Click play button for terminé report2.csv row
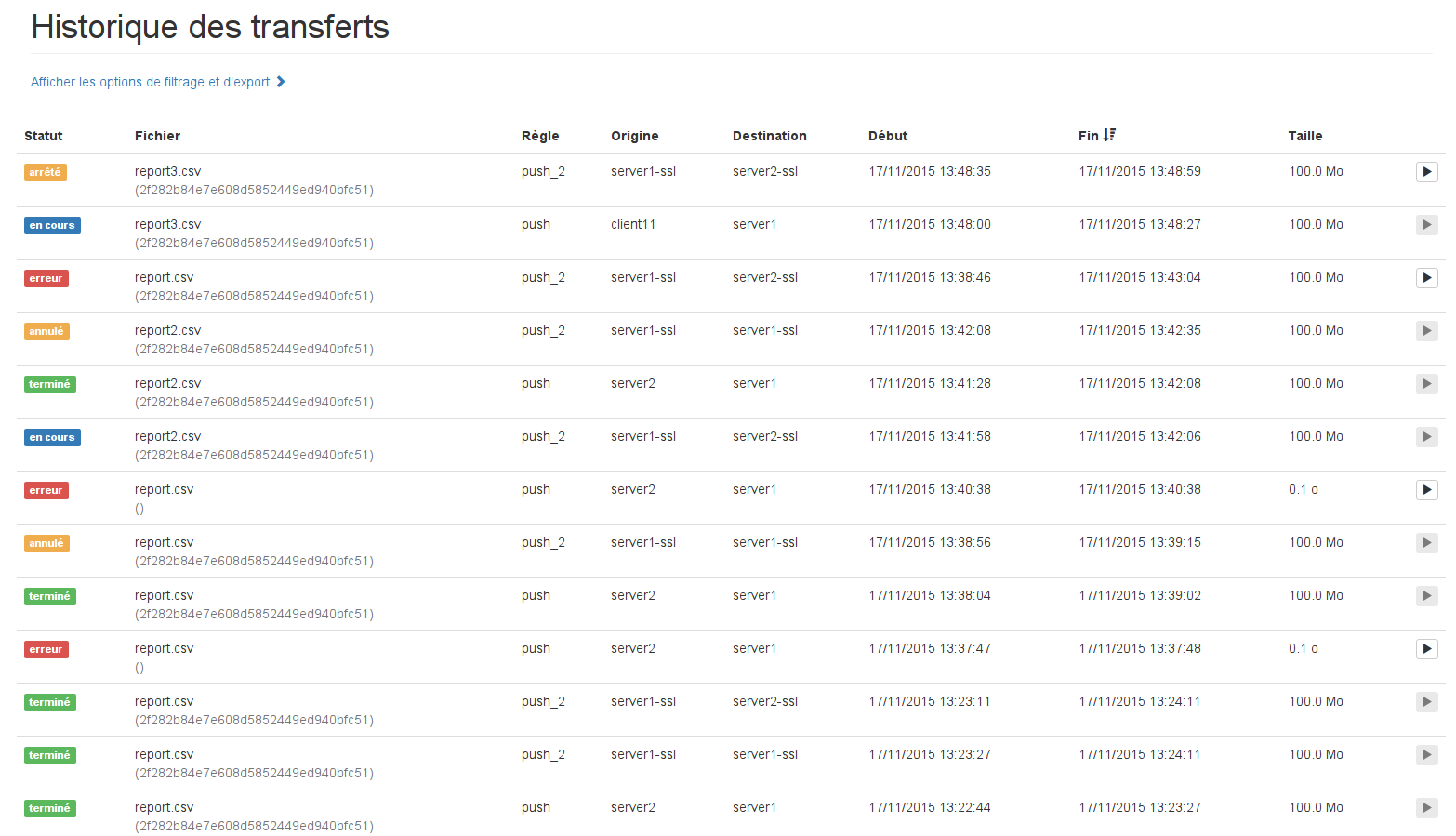 tap(1426, 384)
